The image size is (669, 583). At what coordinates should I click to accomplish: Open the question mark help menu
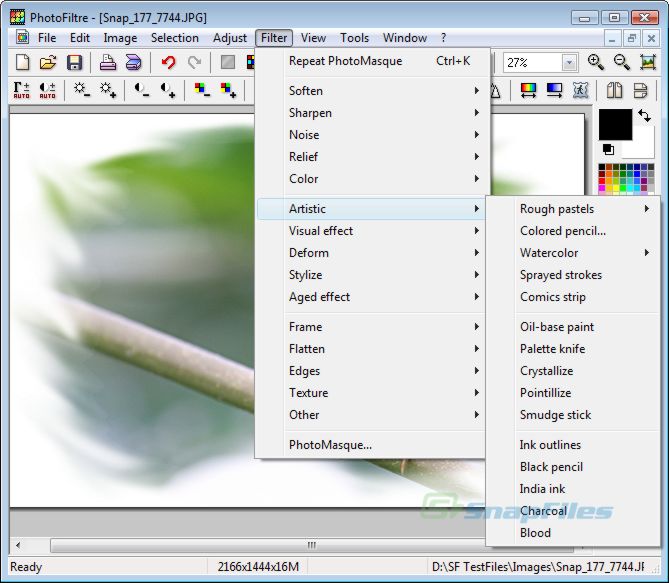pos(444,38)
